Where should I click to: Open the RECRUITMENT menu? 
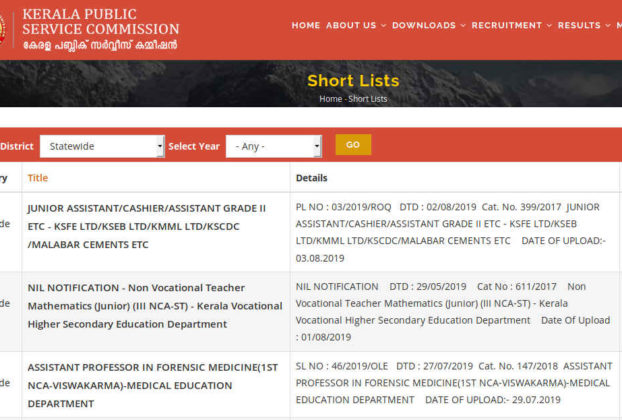[507, 25]
